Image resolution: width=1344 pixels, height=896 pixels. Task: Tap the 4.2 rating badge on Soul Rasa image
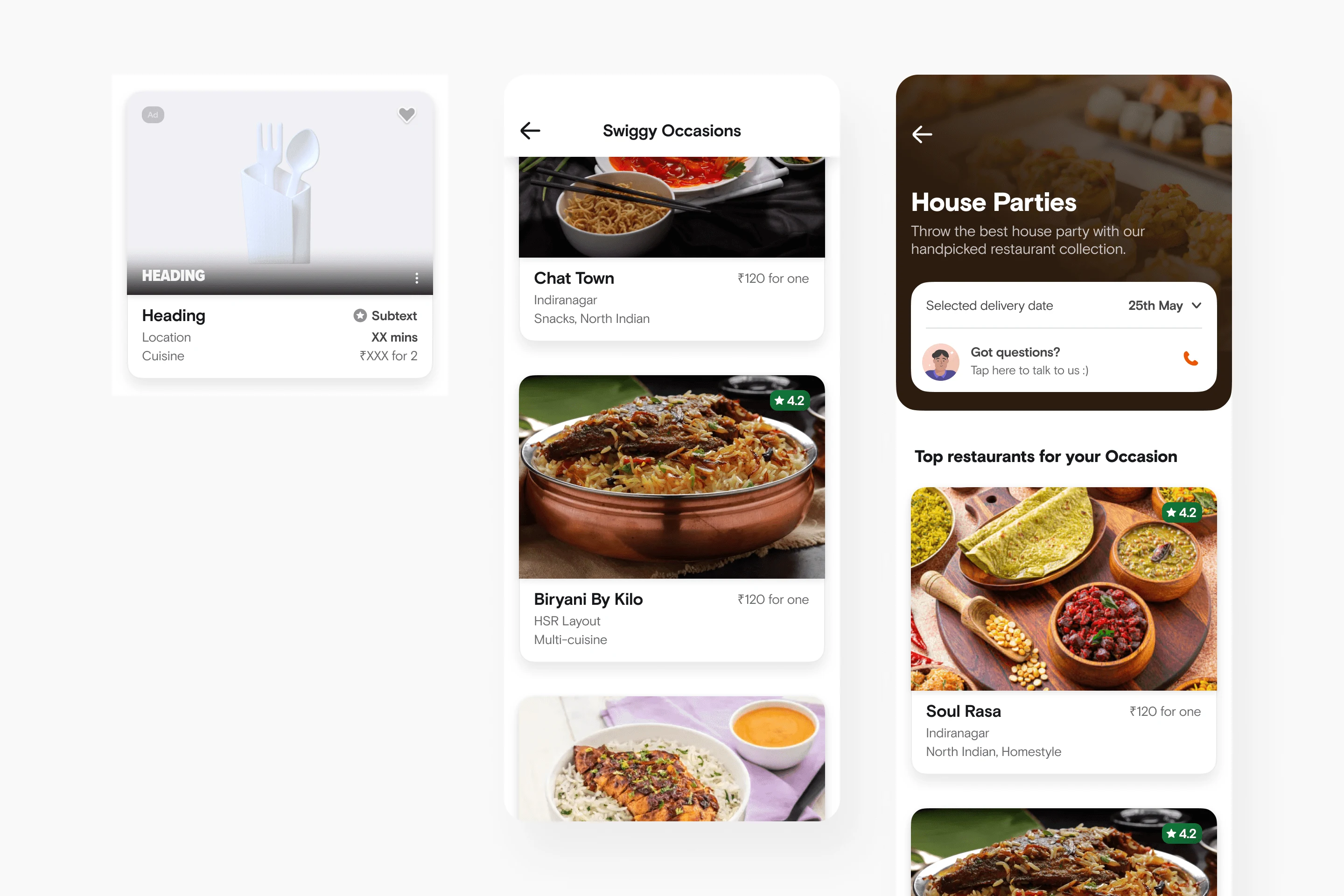click(x=1182, y=512)
